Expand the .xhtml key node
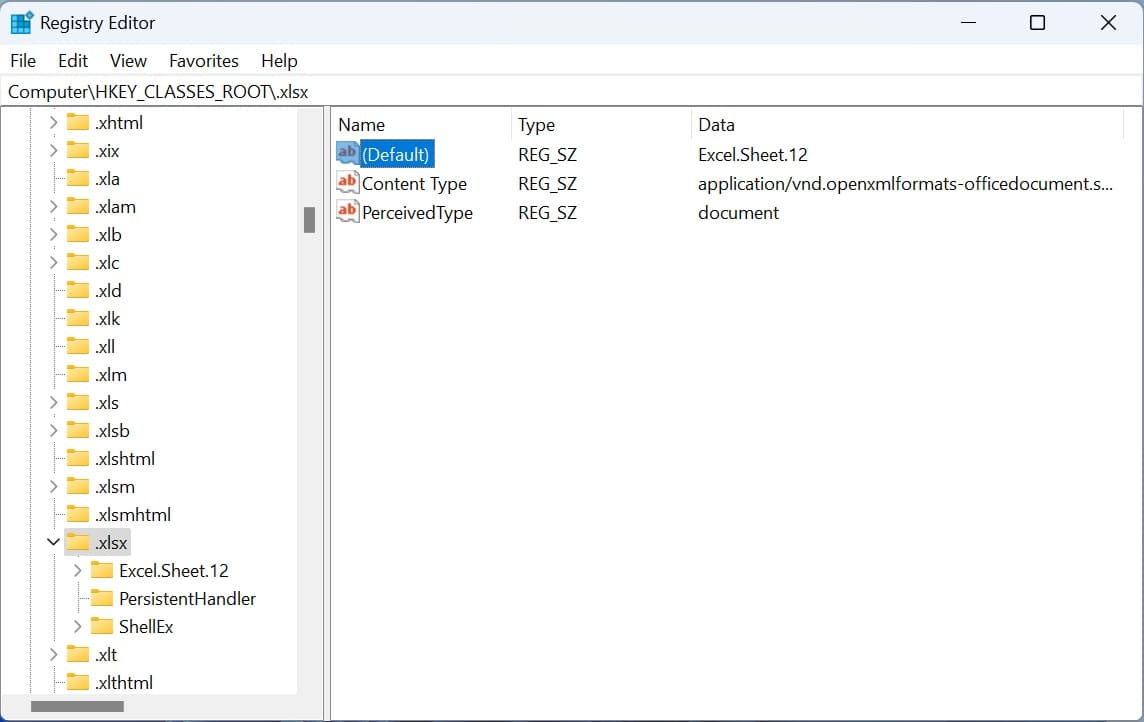Image resolution: width=1144 pixels, height=722 pixels. [x=54, y=123]
